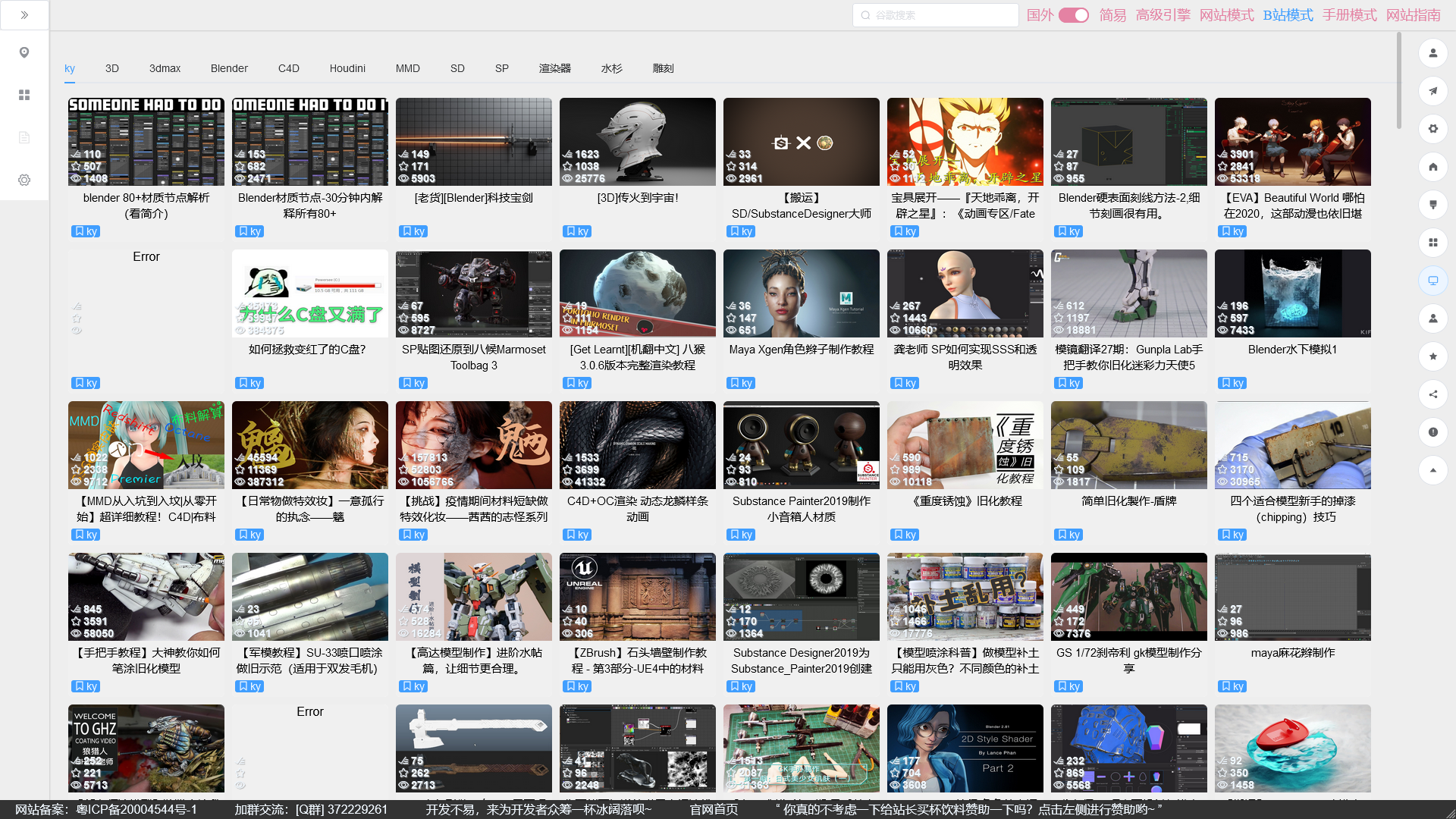Viewport: 1456px width, 819px height.
Task: Click the exclamation info icon button
Action: tap(1432, 432)
